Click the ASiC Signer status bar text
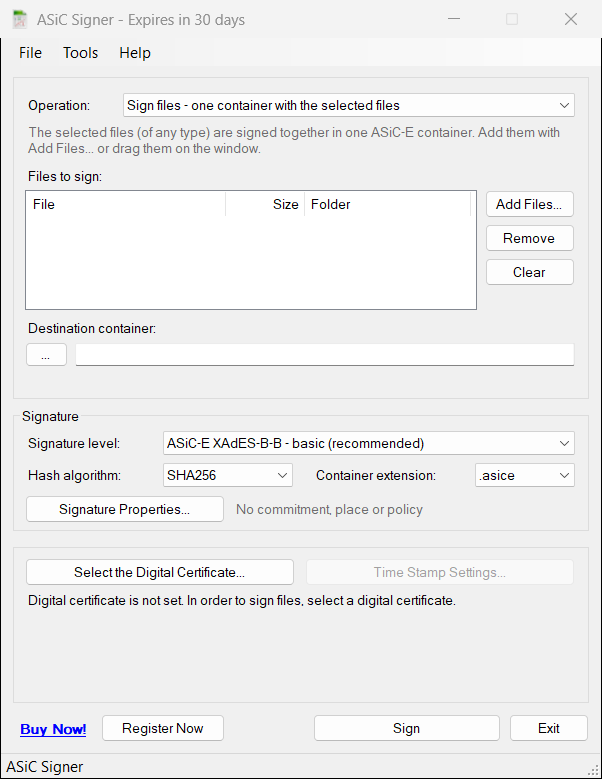The height and width of the screenshot is (779, 602). 45,767
